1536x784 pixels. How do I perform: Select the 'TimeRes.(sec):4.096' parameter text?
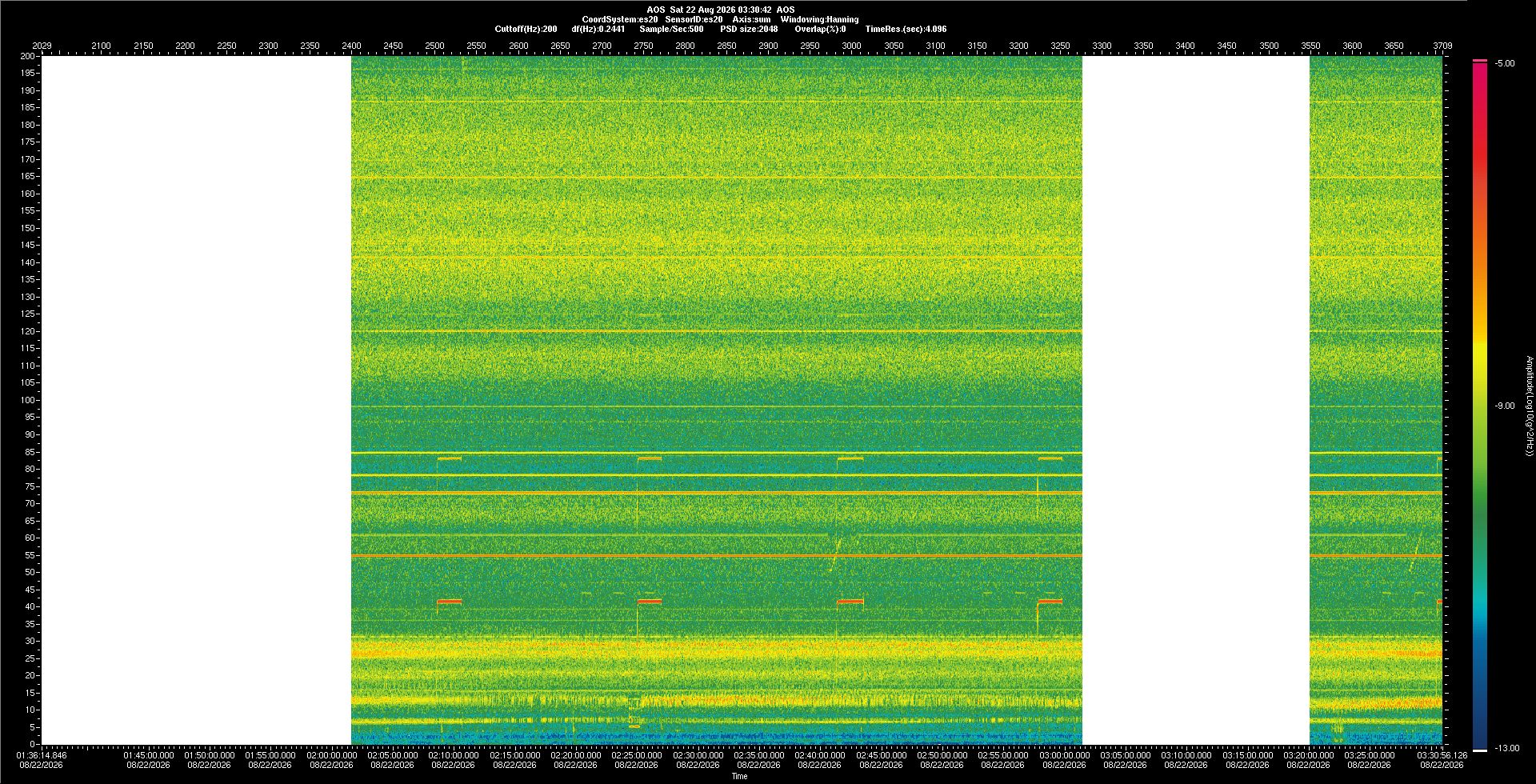tap(906, 29)
